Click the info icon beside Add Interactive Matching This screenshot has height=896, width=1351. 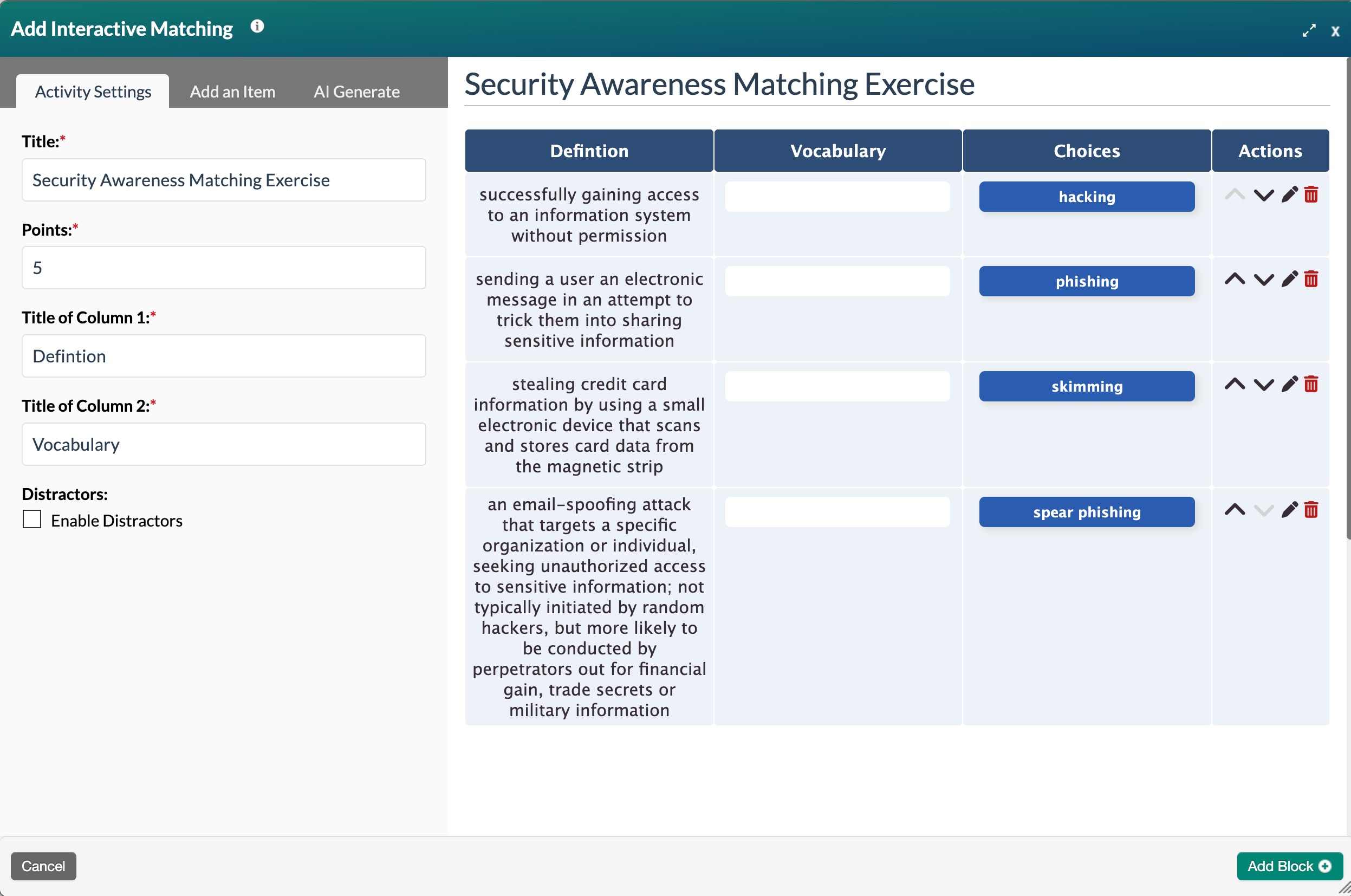click(258, 25)
